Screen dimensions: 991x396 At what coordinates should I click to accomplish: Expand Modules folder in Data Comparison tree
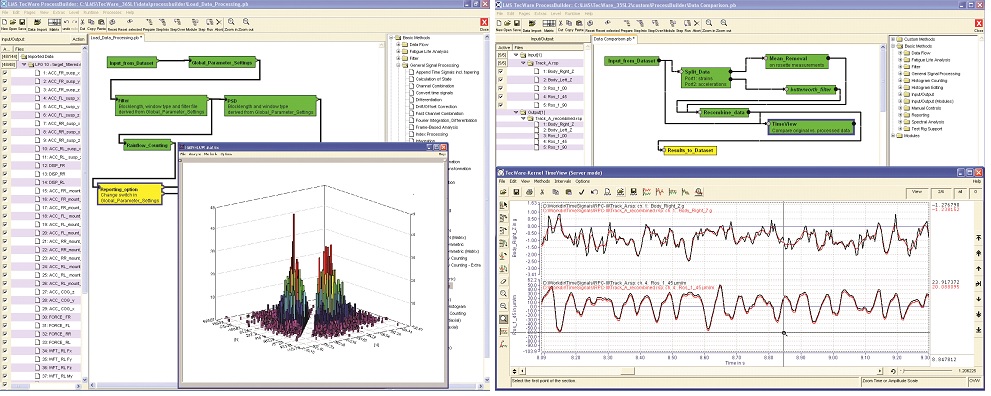pyautogui.click(x=892, y=135)
